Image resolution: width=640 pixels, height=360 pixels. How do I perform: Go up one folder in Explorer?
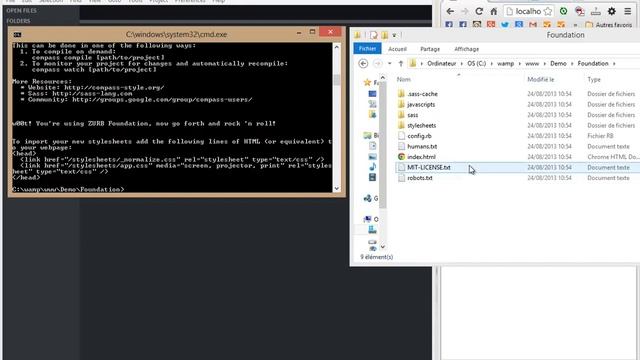pos(401,64)
